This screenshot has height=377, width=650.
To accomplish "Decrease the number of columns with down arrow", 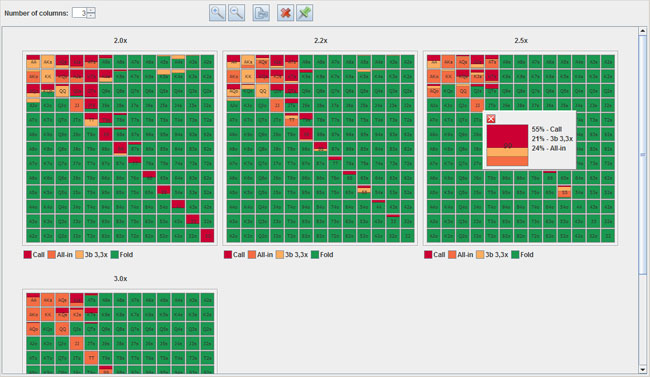I will (91, 15).
